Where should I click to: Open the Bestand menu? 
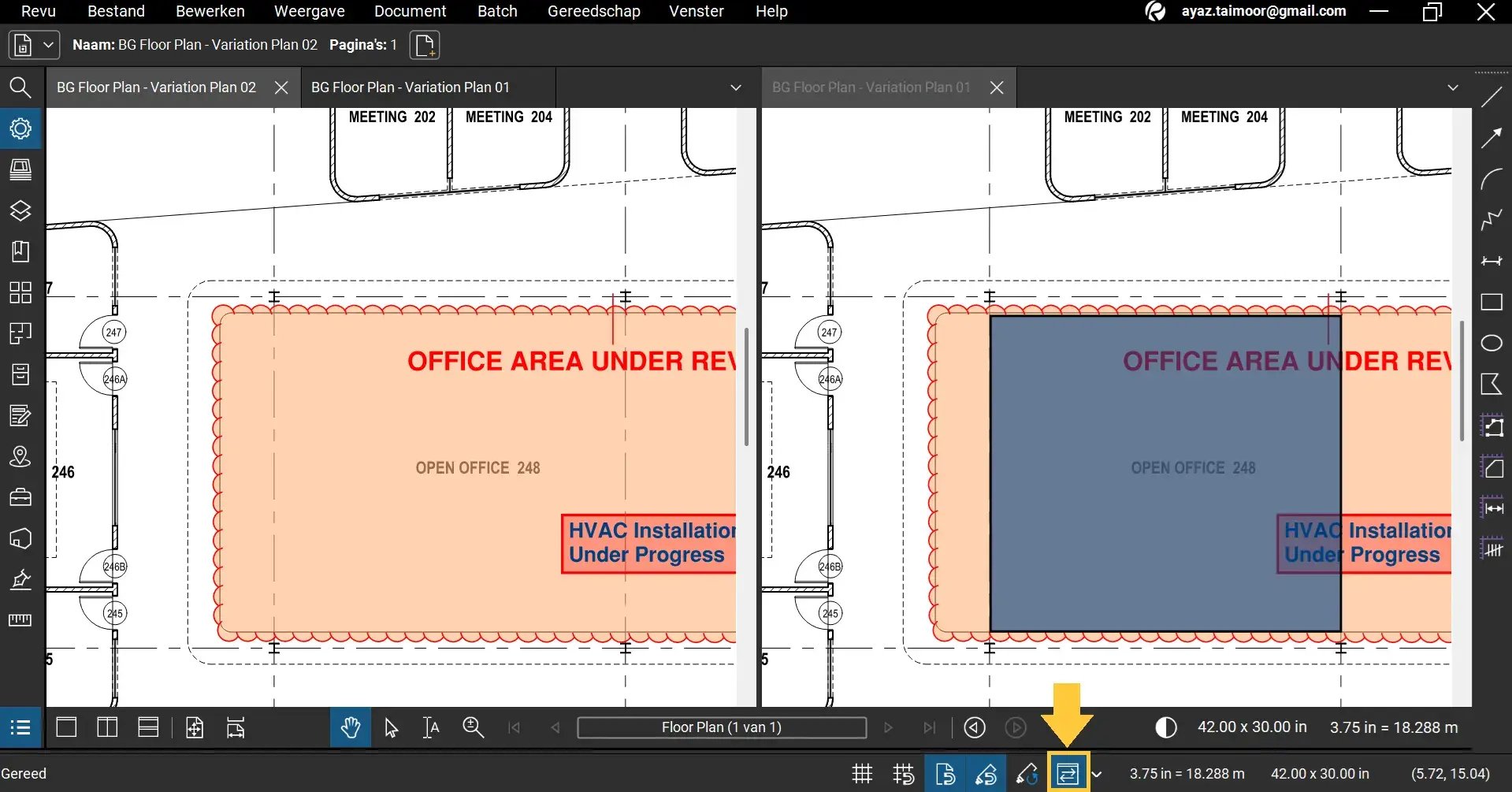pyautogui.click(x=116, y=11)
